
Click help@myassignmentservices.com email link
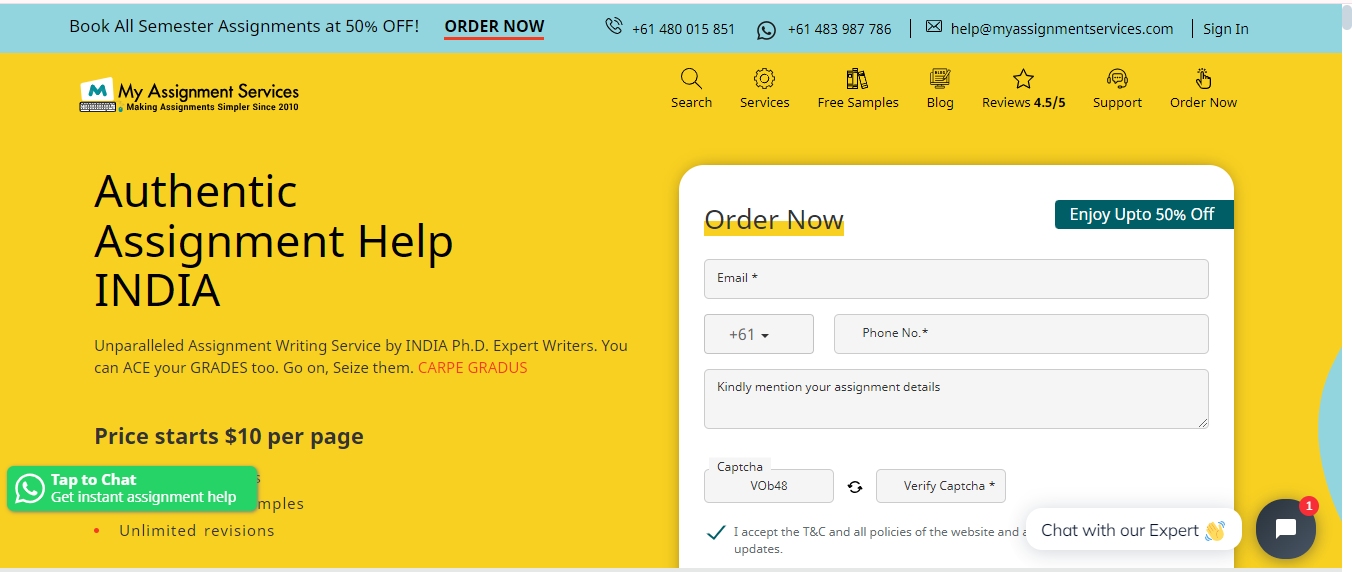tap(1062, 29)
